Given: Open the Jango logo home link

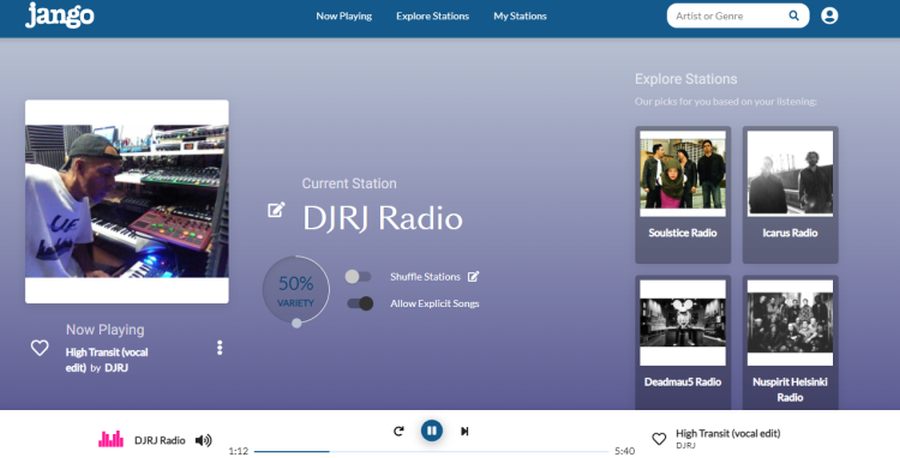Looking at the screenshot, I should coord(60,15).
